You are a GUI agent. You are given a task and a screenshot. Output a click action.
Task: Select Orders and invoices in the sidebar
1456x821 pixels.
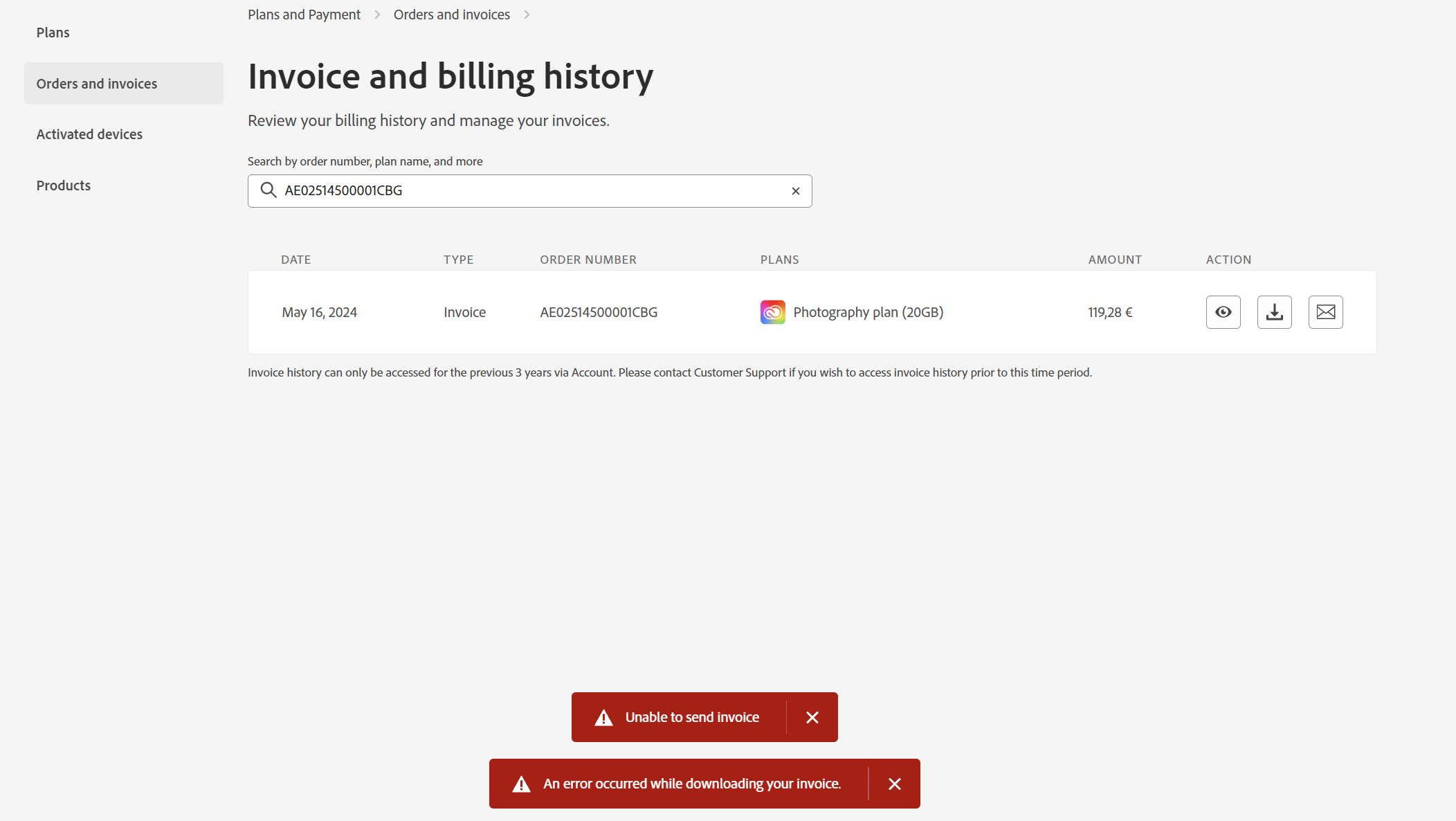click(96, 83)
